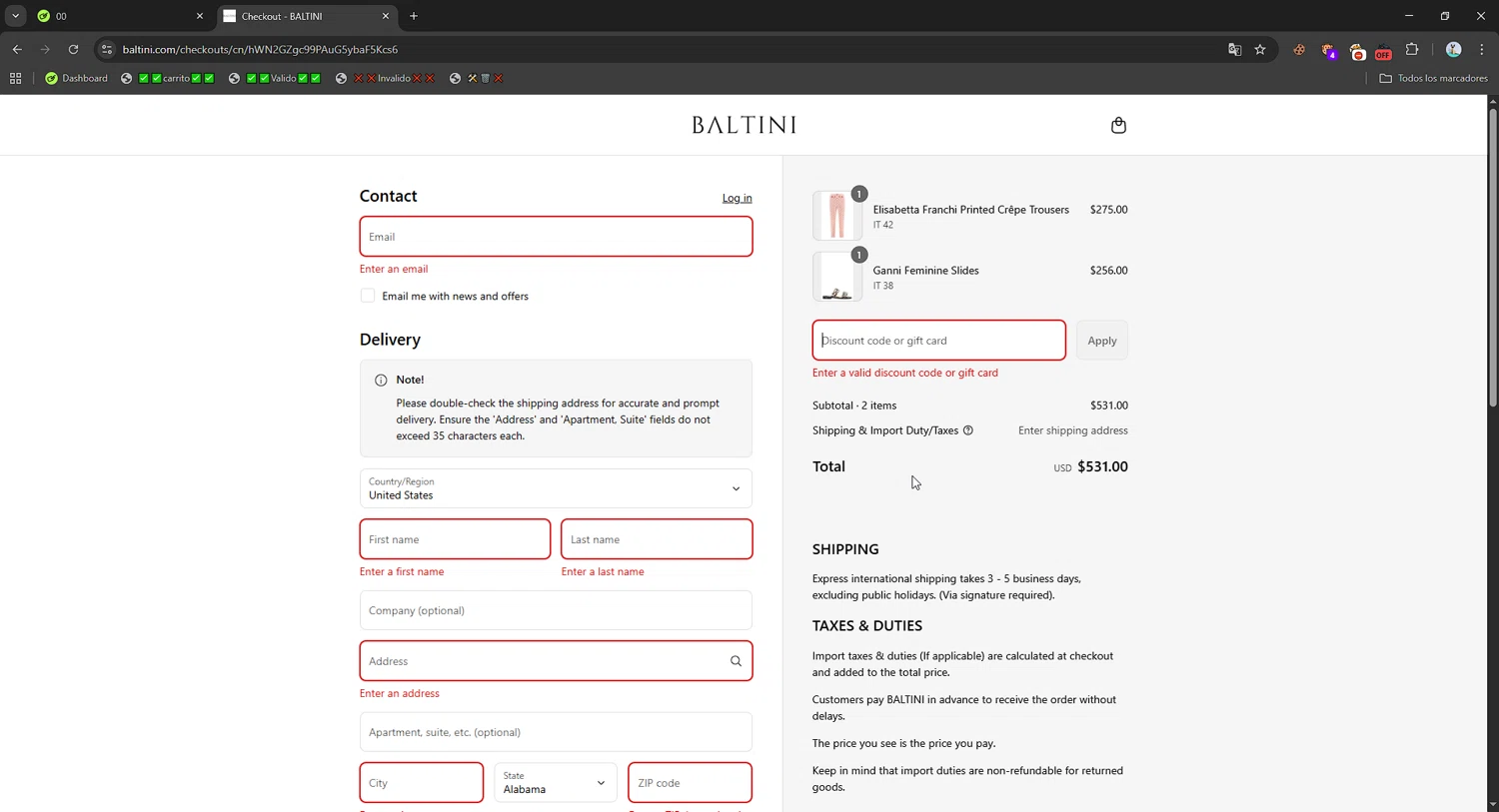Click the BALTINI logo
Image resolution: width=1499 pixels, height=812 pixels.
pos(744,125)
